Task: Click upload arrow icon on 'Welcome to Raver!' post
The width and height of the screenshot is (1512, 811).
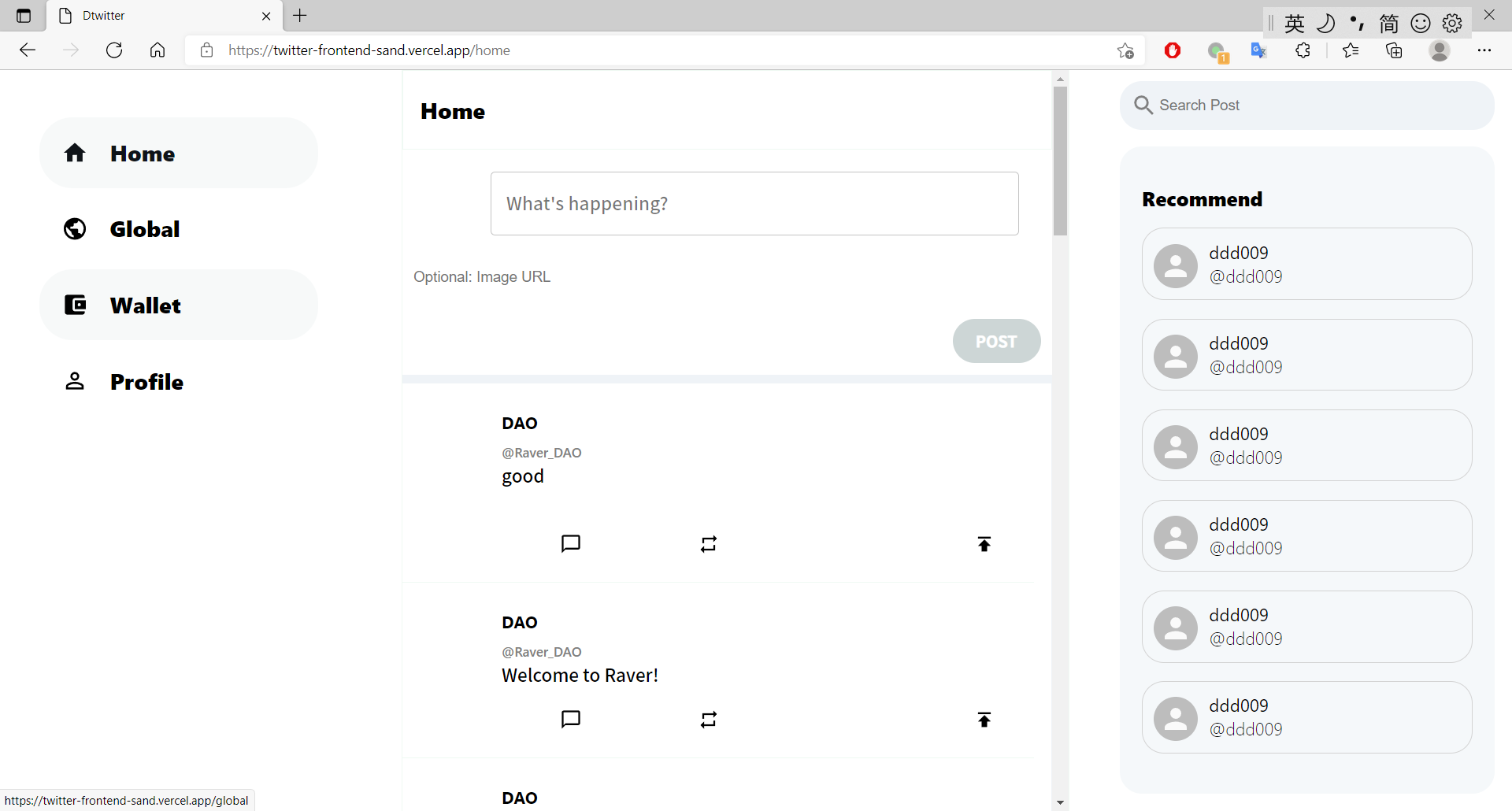Action: click(984, 720)
